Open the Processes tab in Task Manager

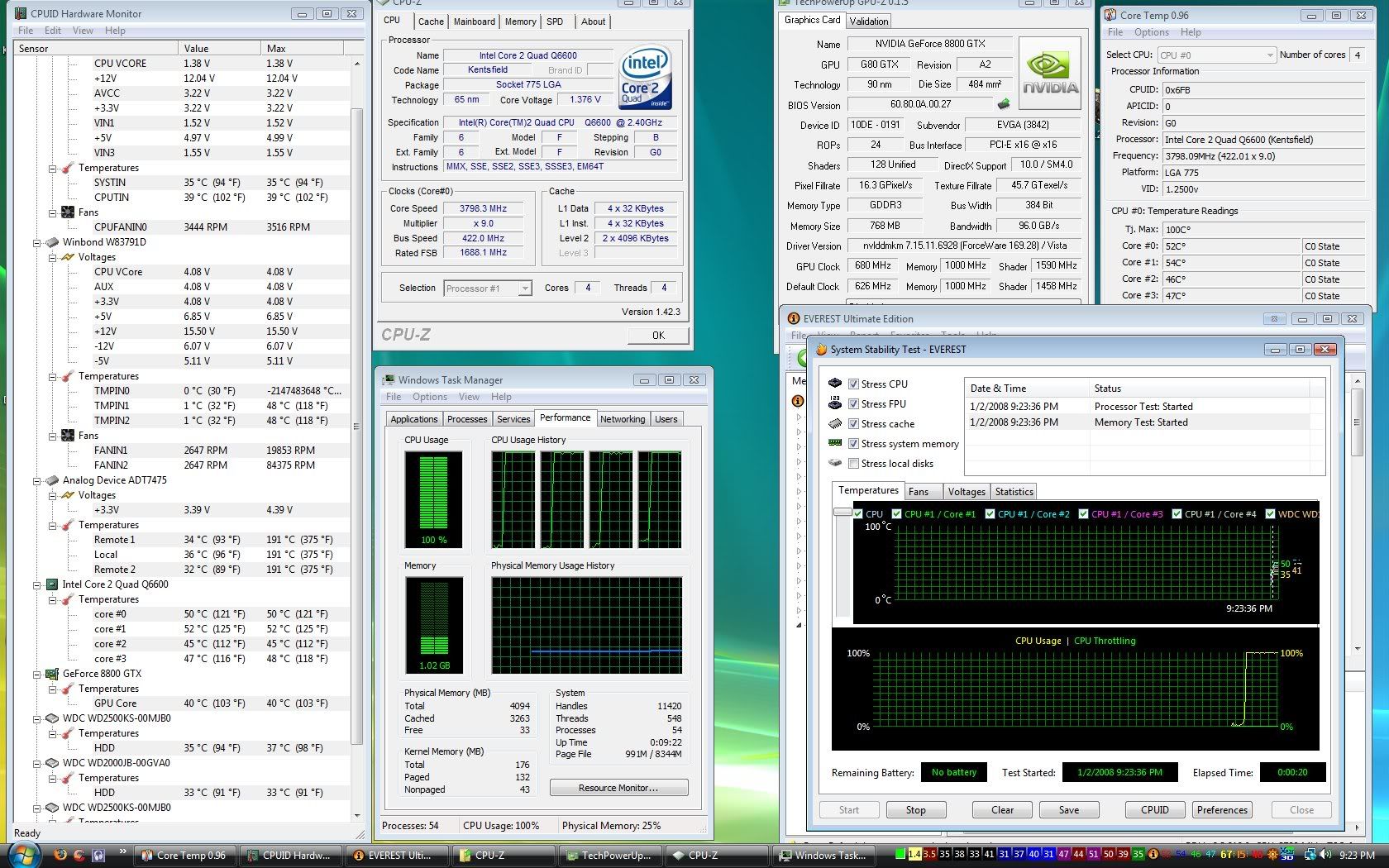tap(467, 419)
